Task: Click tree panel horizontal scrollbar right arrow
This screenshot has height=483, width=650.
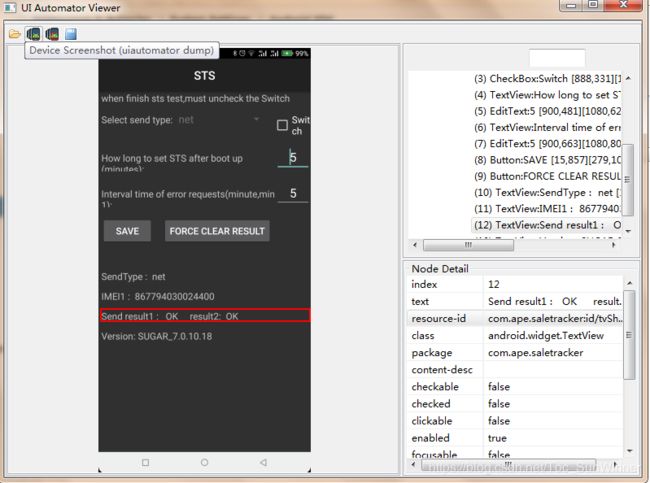Action: (614, 245)
